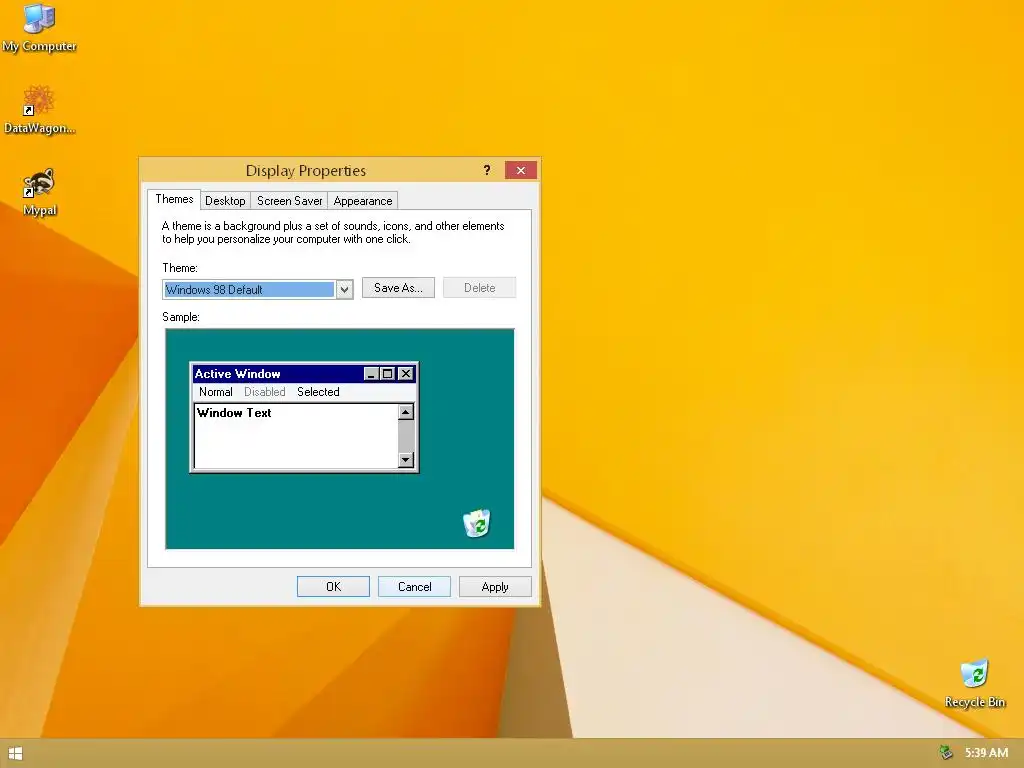The height and width of the screenshot is (768, 1024).
Task: Click the sample window close X
Action: [x=406, y=374]
